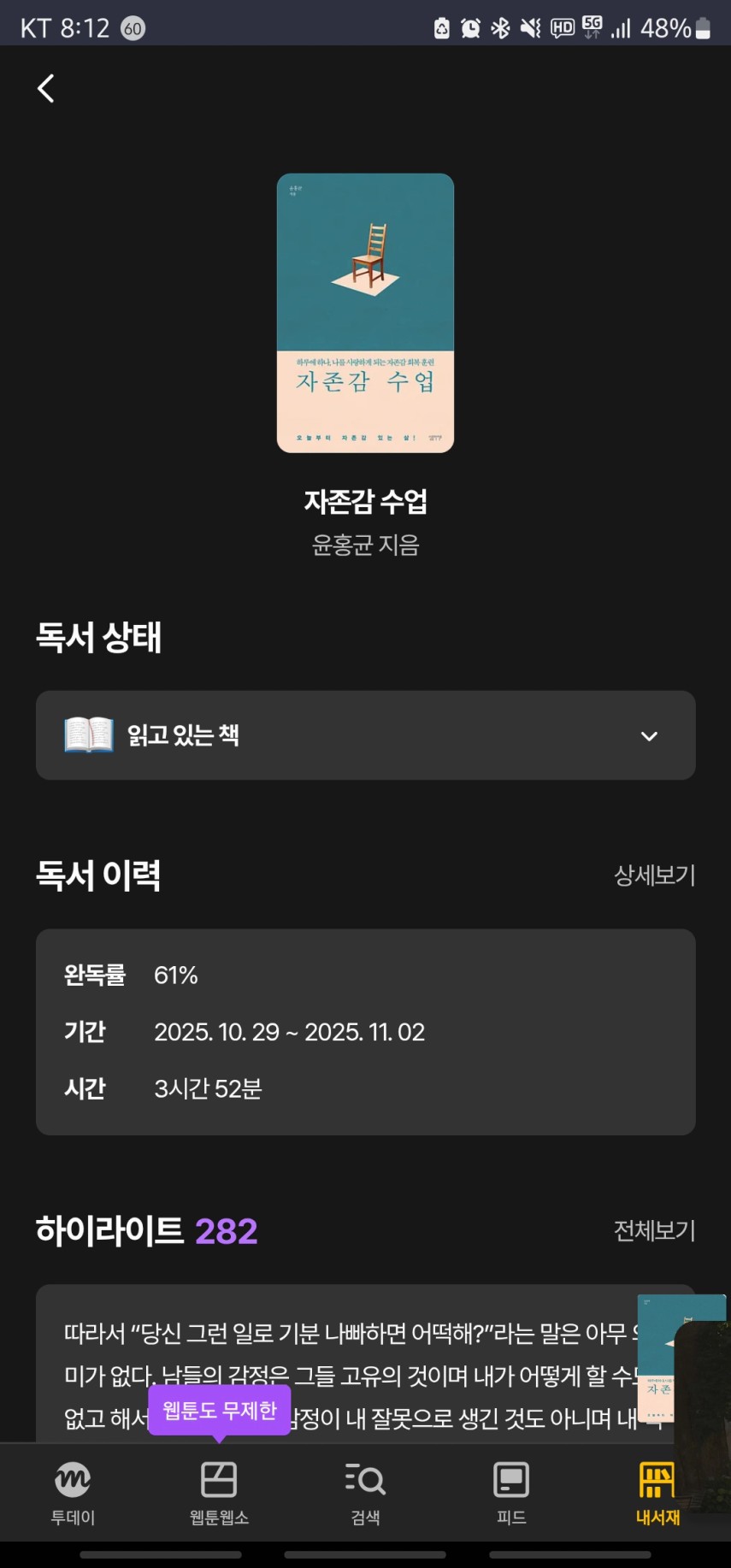The height and width of the screenshot is (1568, 731).
Task: Expand the 읽고 있는 책 dropdown chevron
Action: click(x=650, y=736)
